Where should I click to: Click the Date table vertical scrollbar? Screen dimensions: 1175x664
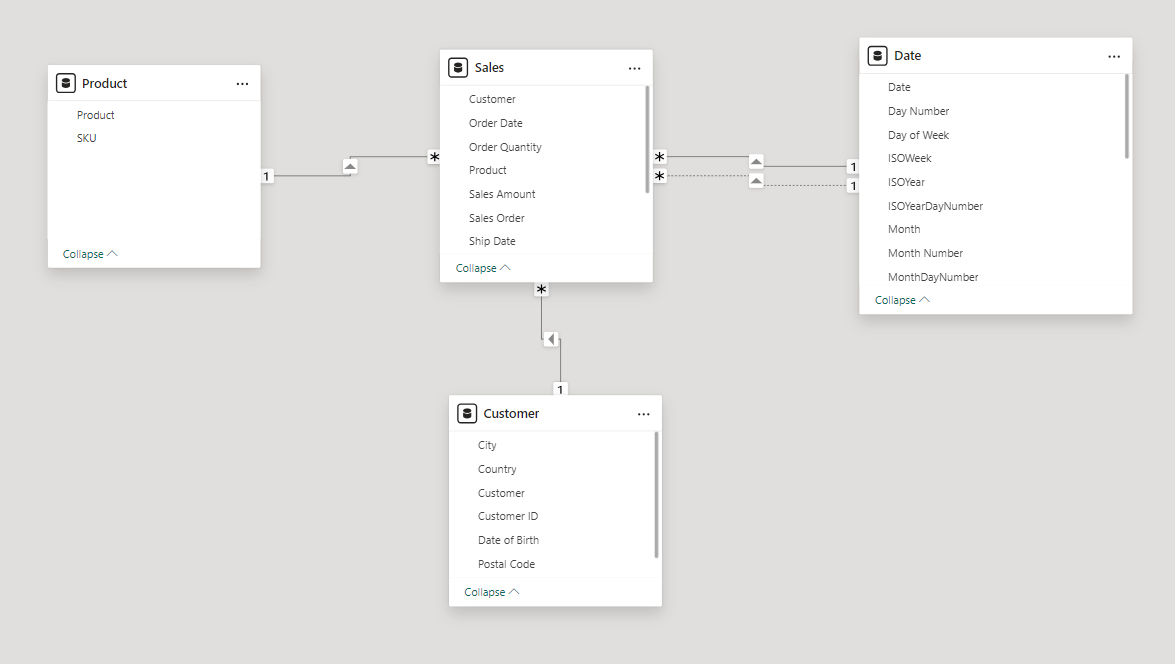point(1126,116)
